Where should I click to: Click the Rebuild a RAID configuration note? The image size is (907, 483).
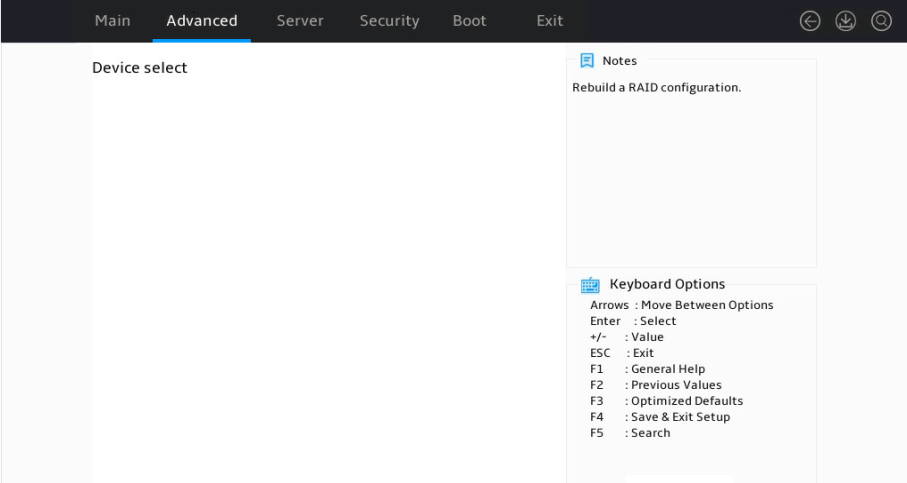pos(657,87)
